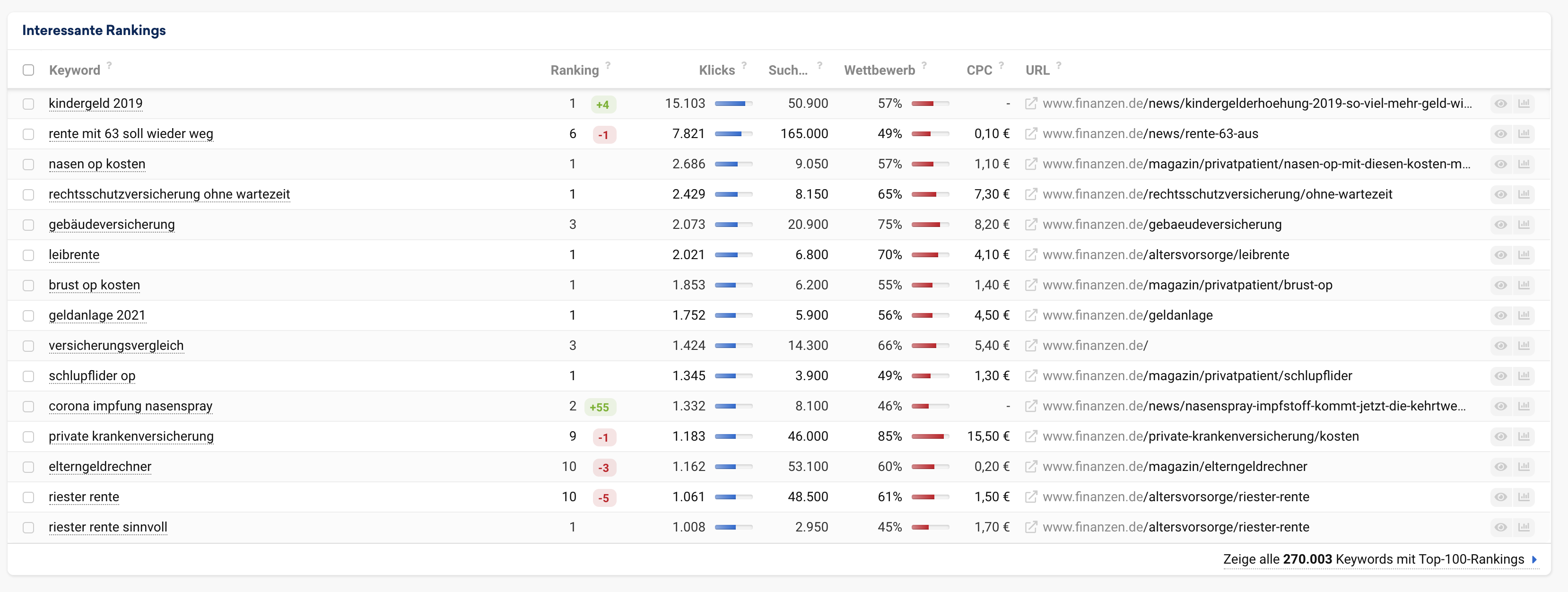Viewport: 1568px width, 592px height.
Task: Open the www.finanzen.de/ homepage URL
Action: click(x=1095, y=346)
